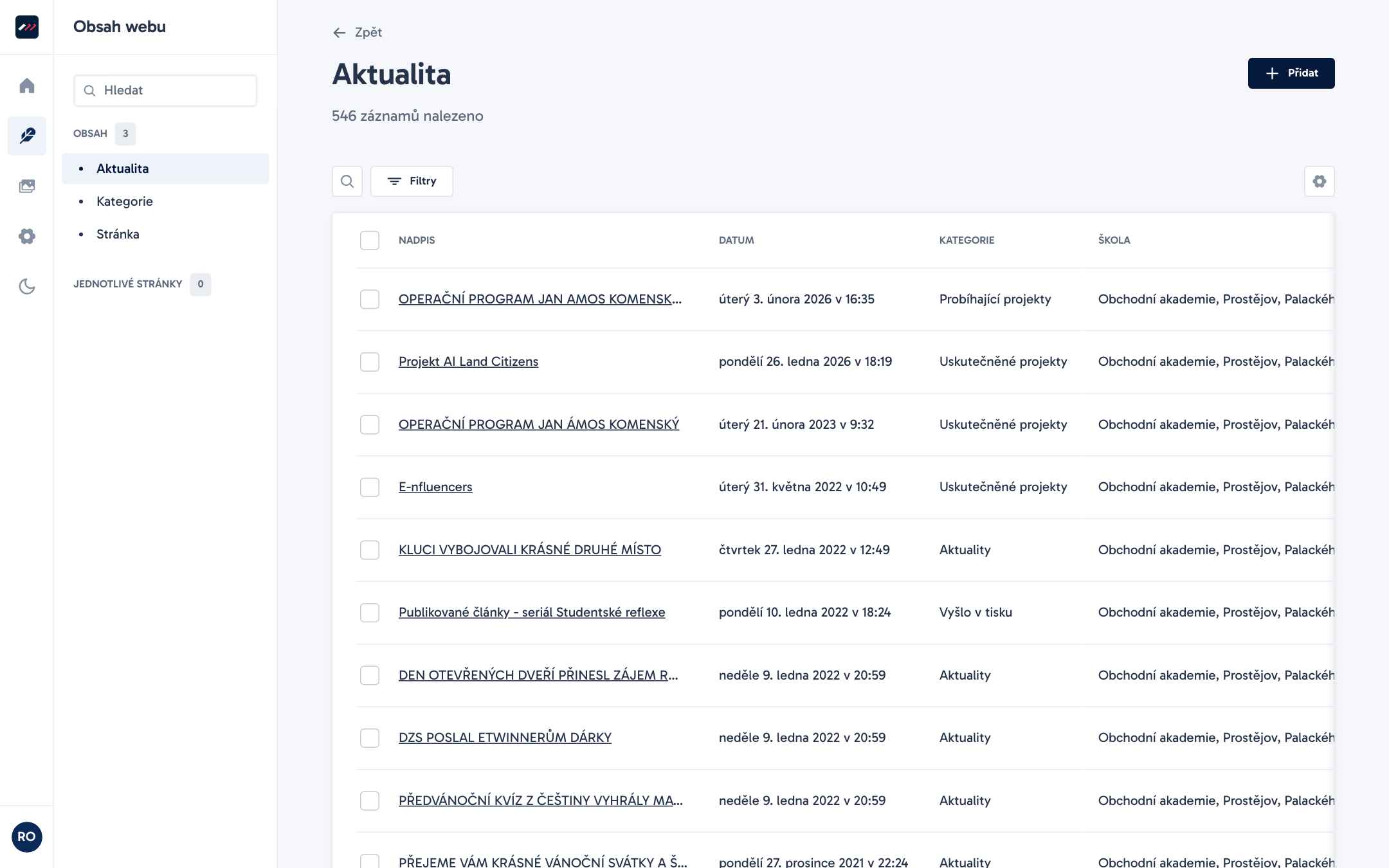
Task: Open the RO user avatar
Action: coord(27,836)
